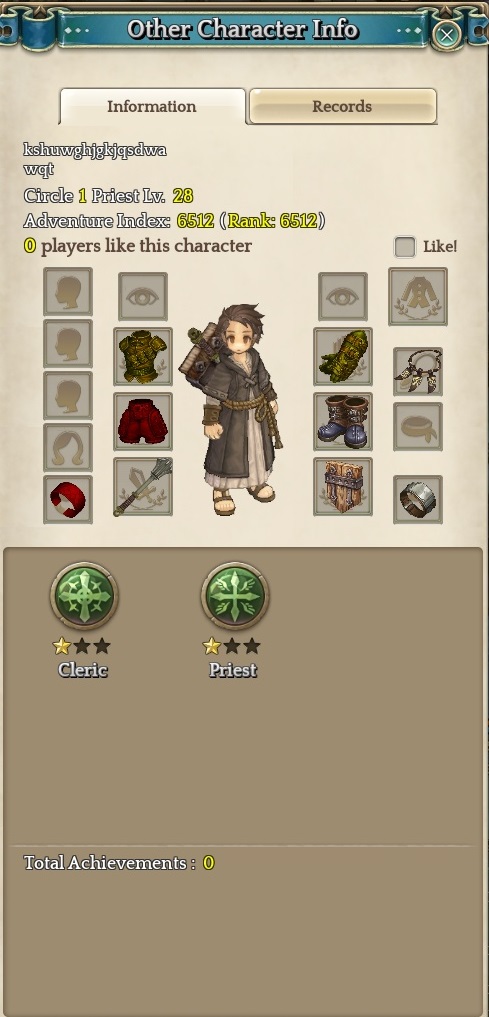489x1017 pixels.
Task: Click the Cleric class emblem
Action: 84,595
